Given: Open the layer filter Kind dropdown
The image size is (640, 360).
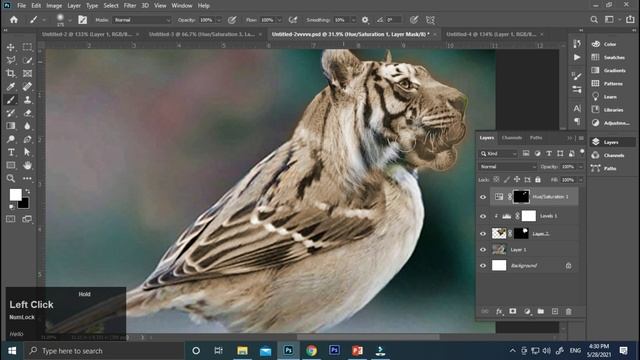Looking at the screenshot, I should click(x=498, y=153).
